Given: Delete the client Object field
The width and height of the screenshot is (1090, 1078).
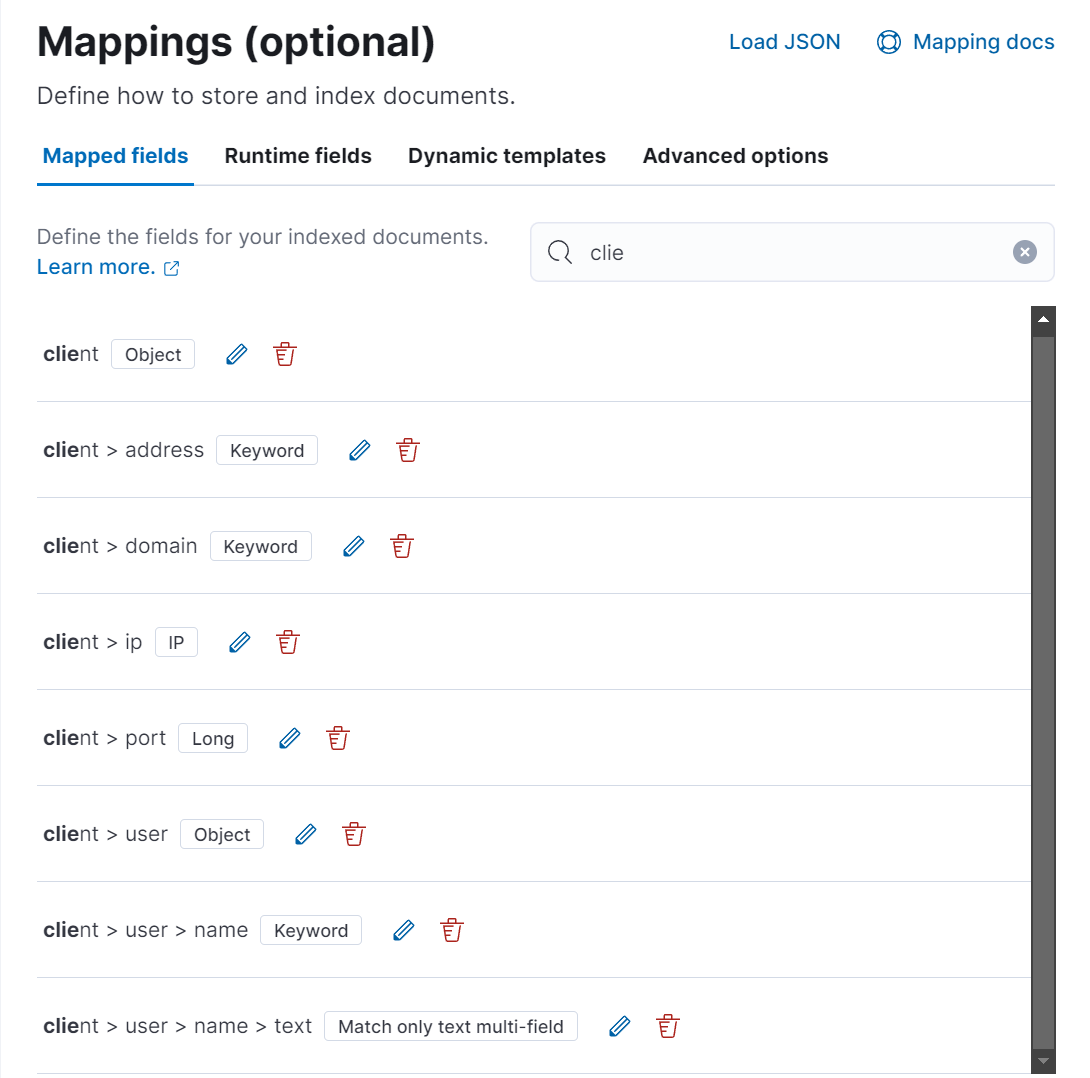Looking at the screenshot, I should (284, 354).
